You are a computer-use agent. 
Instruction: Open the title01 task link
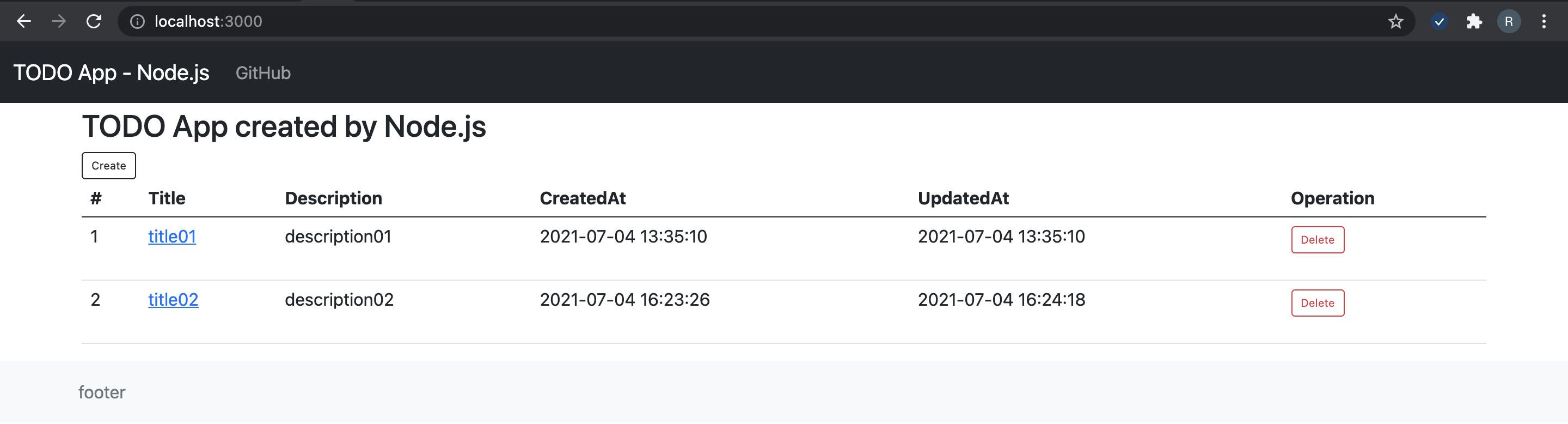[x=172, y=237]
